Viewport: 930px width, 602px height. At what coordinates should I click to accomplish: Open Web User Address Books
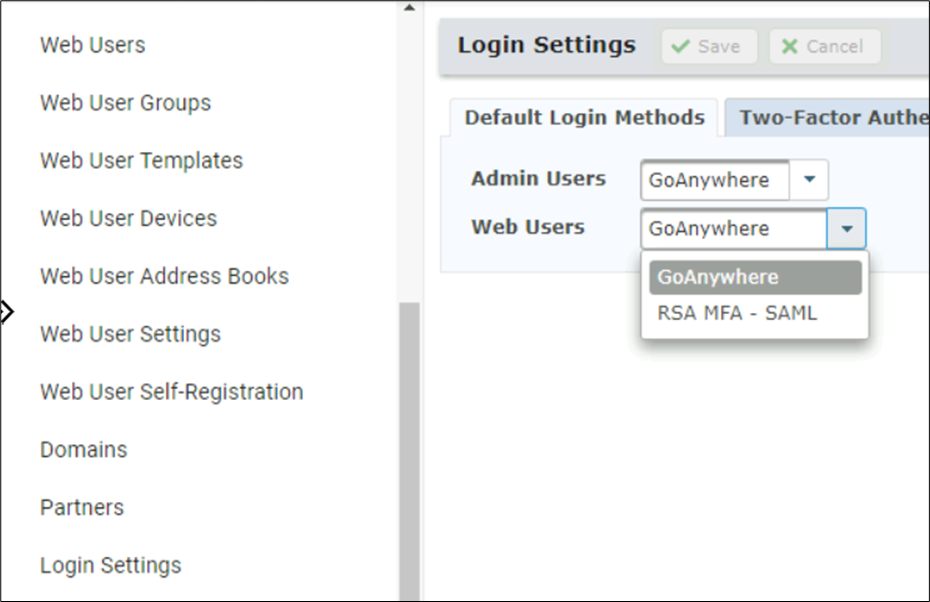[x=164, y=276]
